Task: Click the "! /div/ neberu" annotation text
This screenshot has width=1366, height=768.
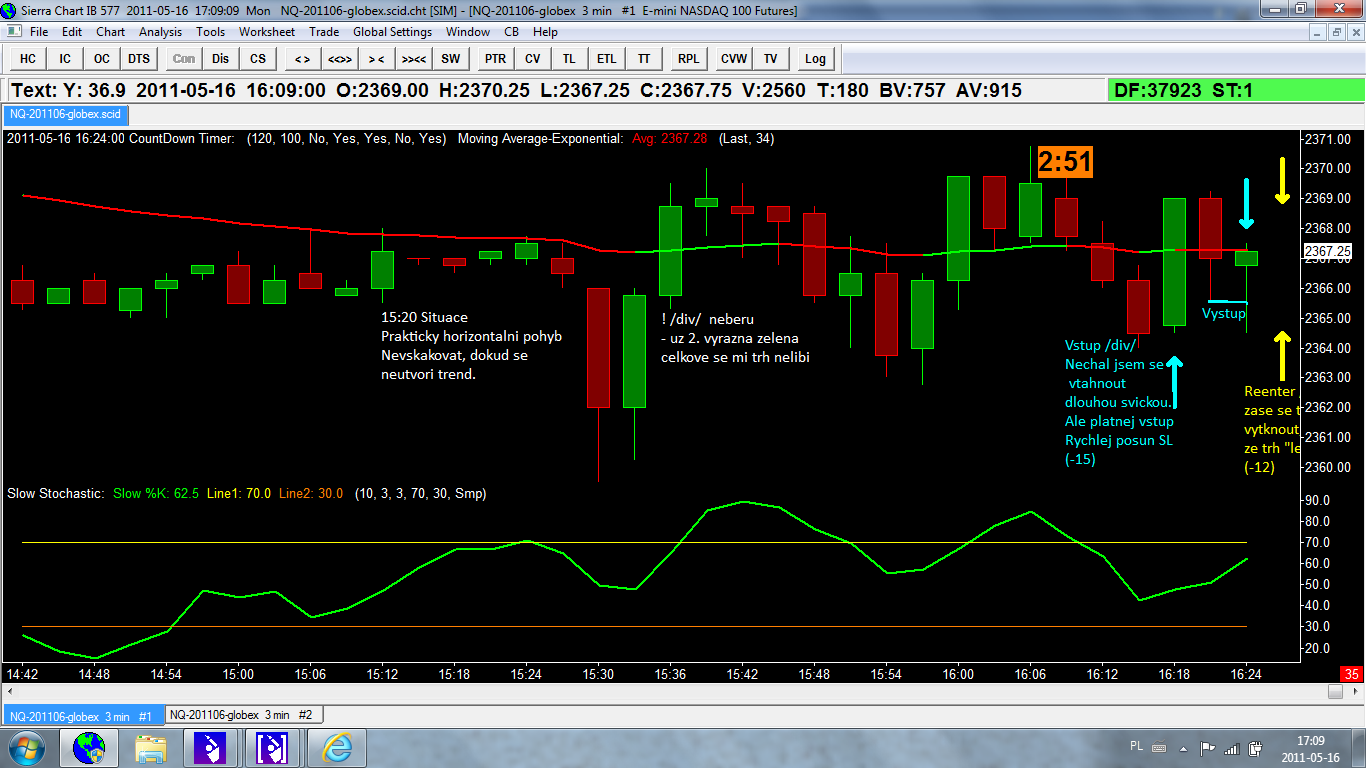Action: [x=707, y=319]
